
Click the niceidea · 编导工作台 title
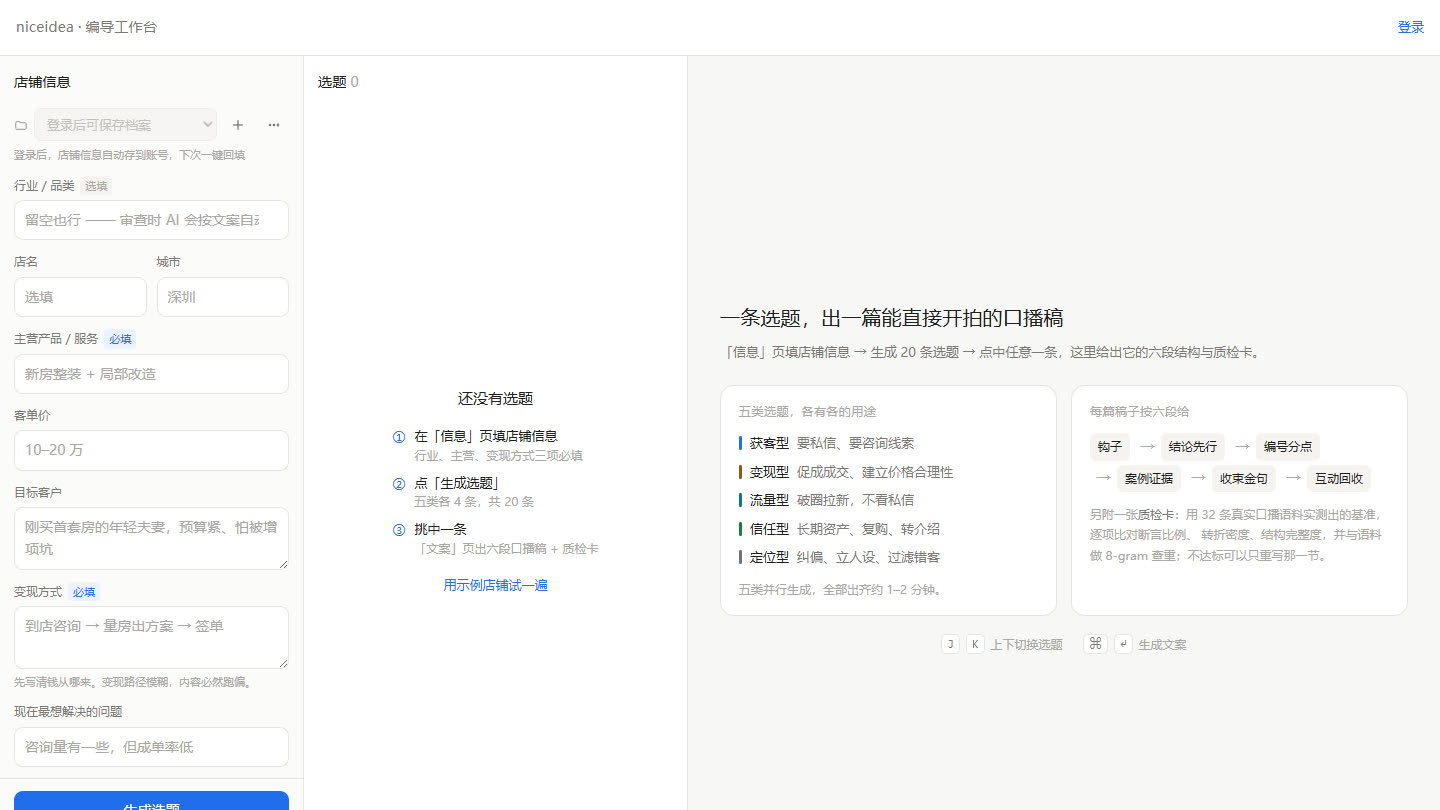pyautogui.click(x=86, y=27)
